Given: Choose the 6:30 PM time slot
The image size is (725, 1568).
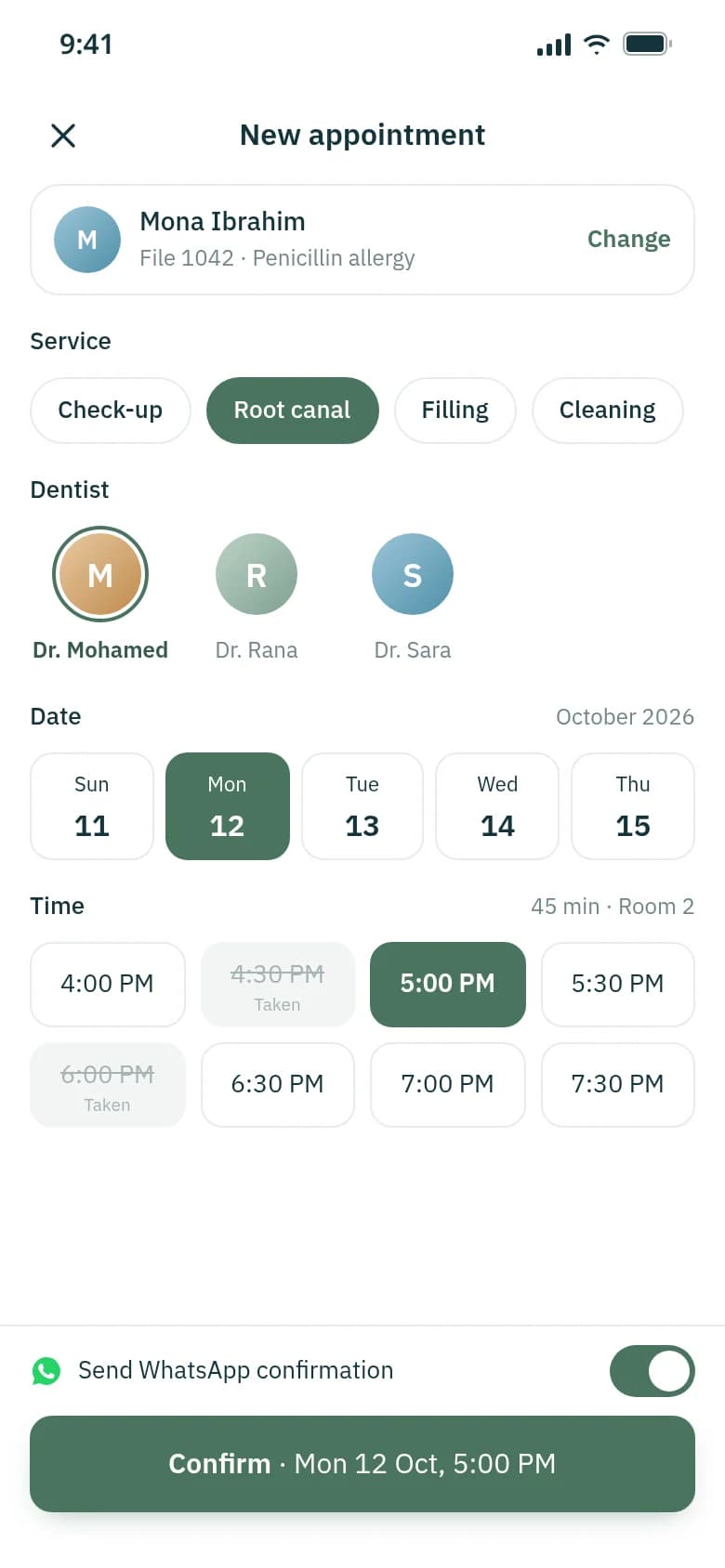Looking at the screenshot, I should 278,1085.
